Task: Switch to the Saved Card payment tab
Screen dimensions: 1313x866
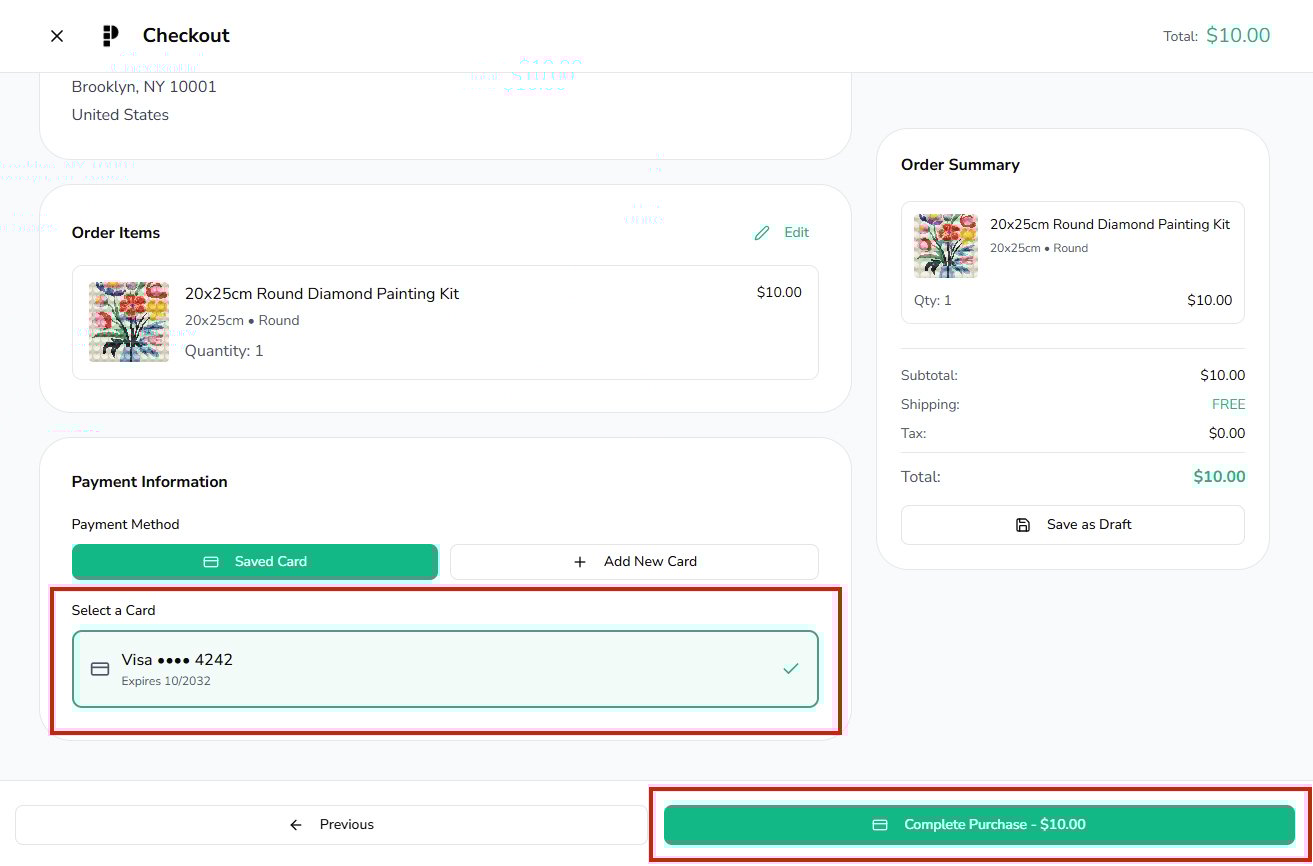Action: (x=255, y=562)
